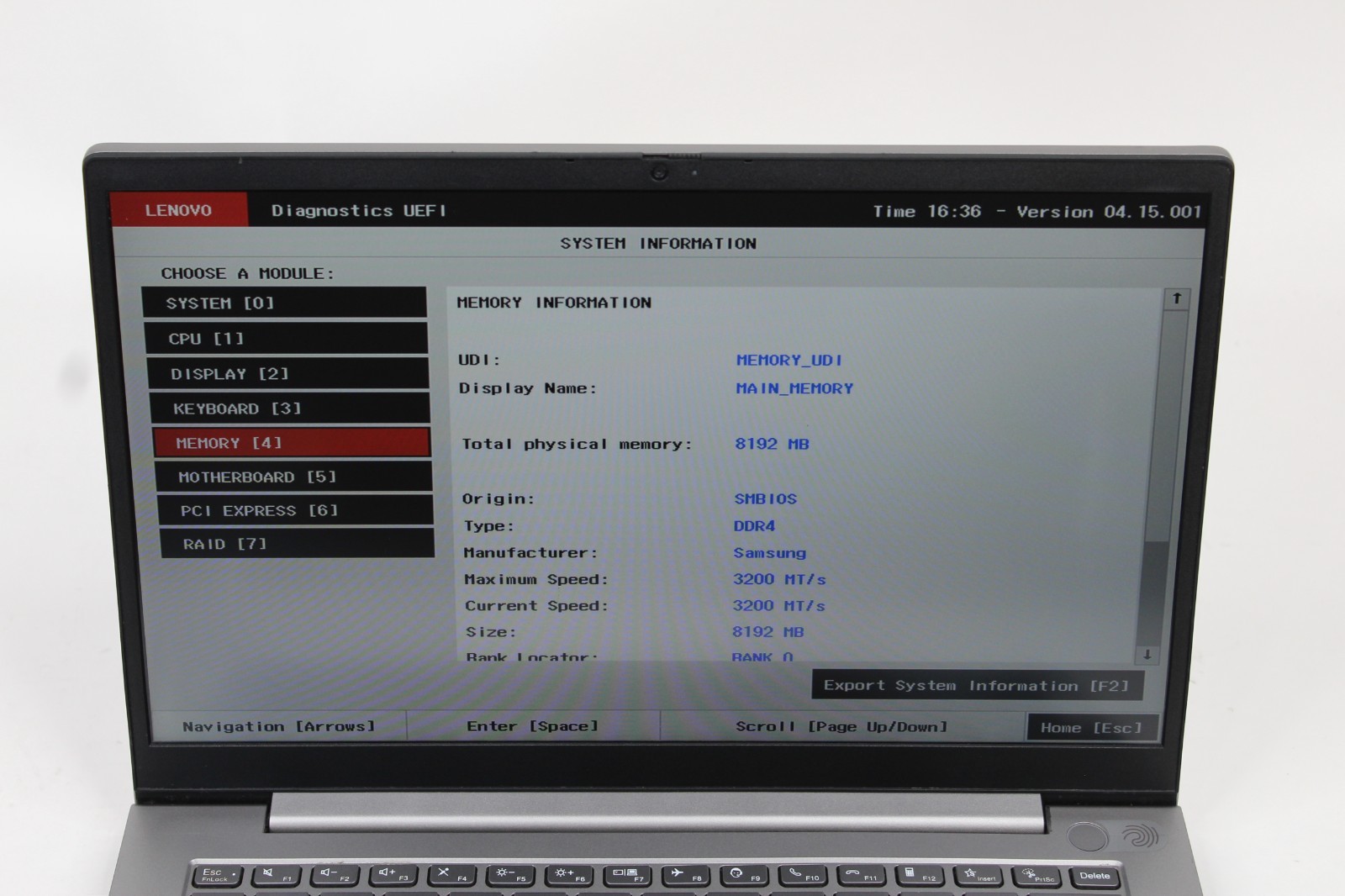Click the Current Speed: label

(x=536, y=605)
